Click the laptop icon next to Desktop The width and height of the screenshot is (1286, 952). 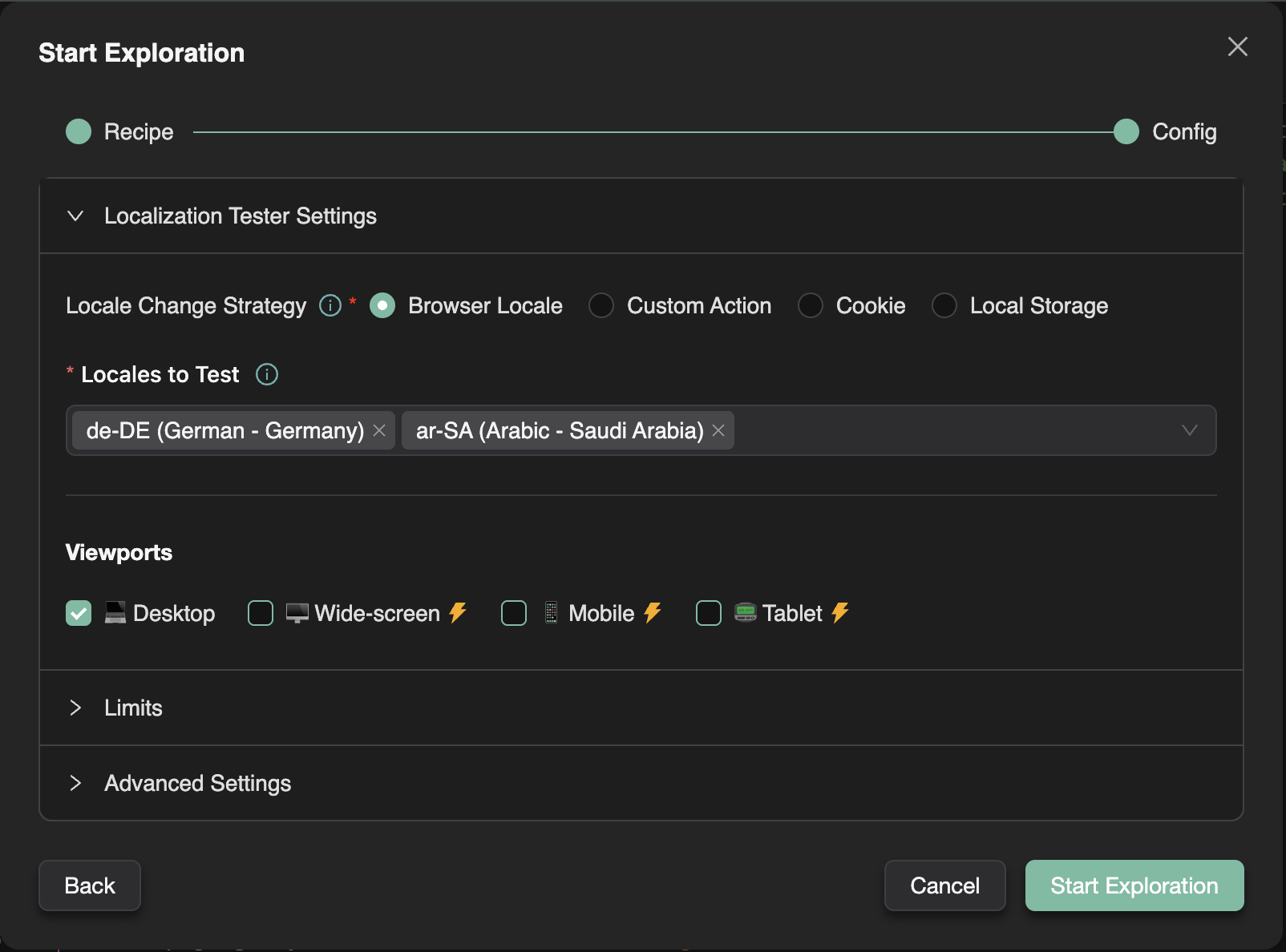(115, 613)
